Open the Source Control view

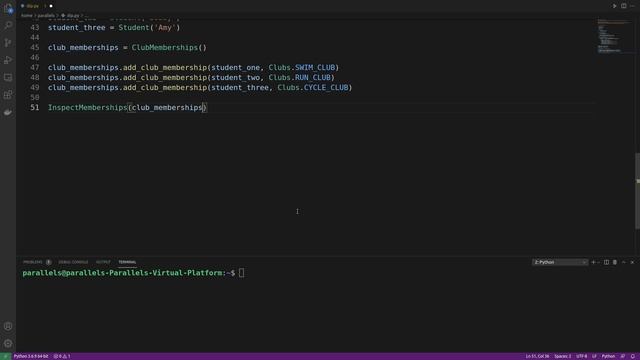click(x=8, y=42)
